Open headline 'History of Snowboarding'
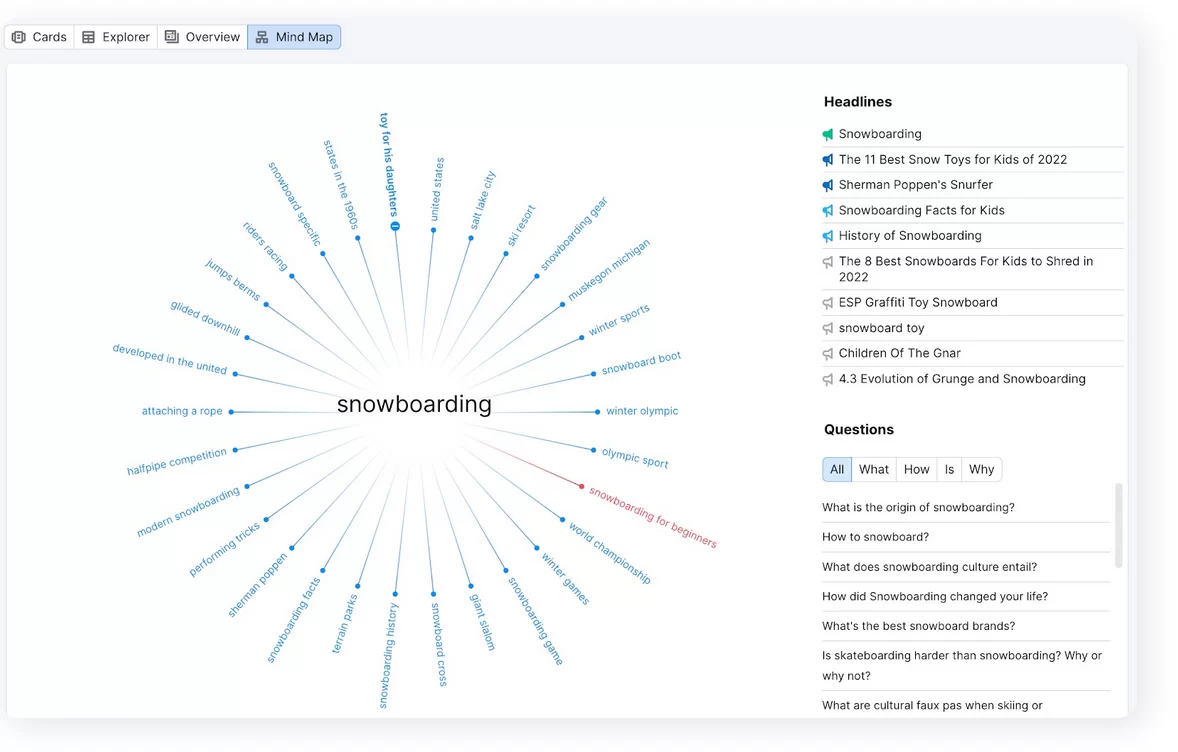The width and height of the screenshot is (1178, 752). [910, 236]
